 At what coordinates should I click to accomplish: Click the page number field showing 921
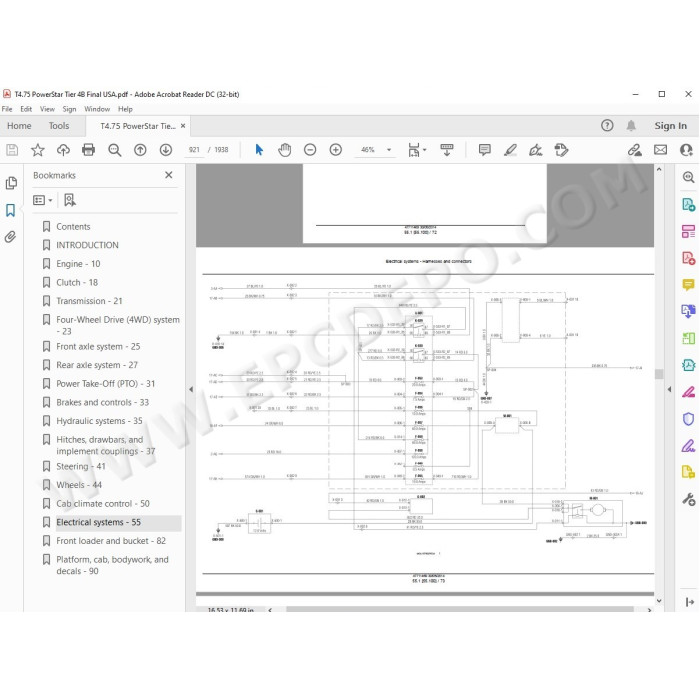tap(194, 150)
